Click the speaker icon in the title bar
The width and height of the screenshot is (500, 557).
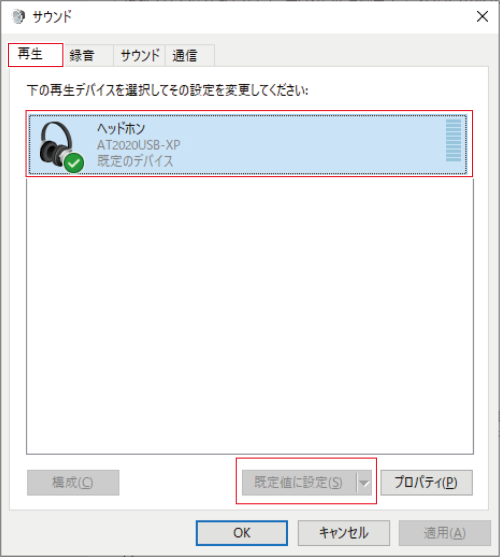click(18, 16)
